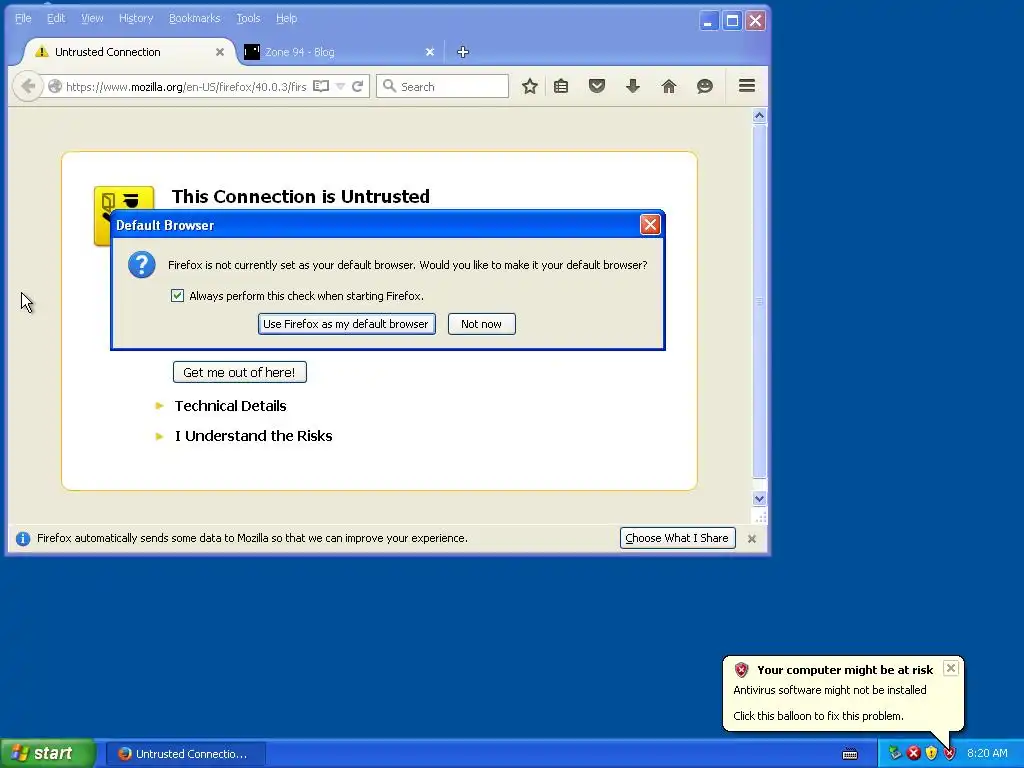
Task: Expand I Understand the Risks section
Action: 253,436
